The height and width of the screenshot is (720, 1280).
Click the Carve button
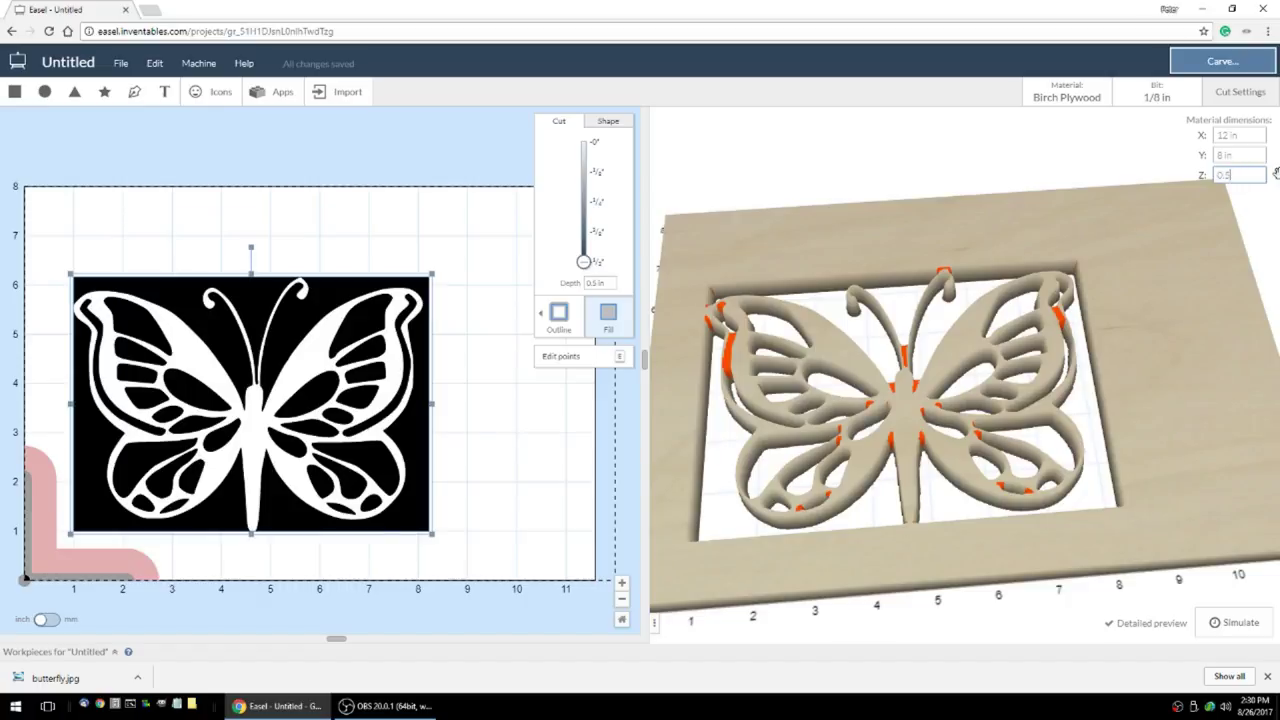point(1223,61)
